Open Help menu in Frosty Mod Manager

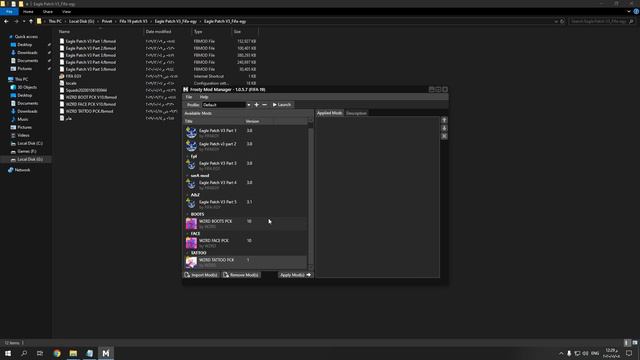coord(204,97)
